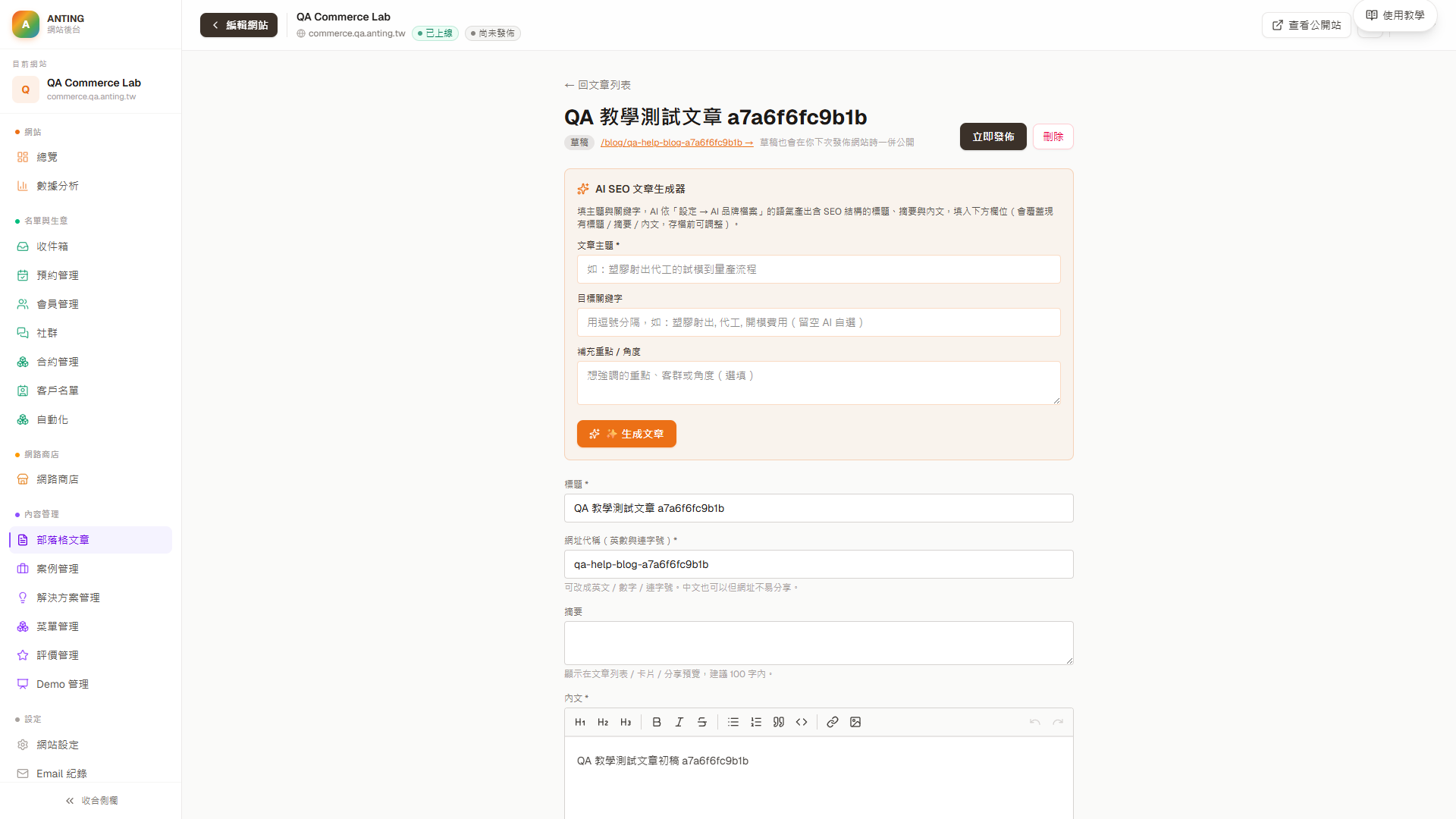Click into the 標題 input field

(819, 508)
